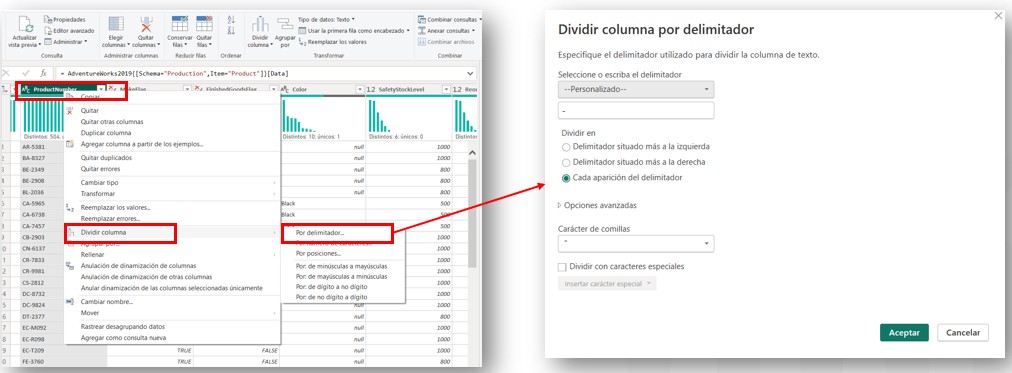Sort descending with the Z-A icon

tap(231, 30)
